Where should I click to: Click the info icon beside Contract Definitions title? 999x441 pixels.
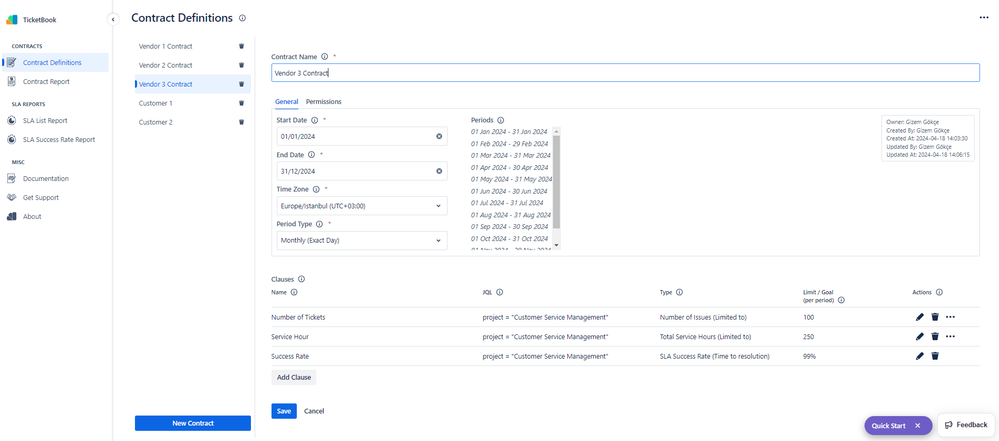click(x=242, y=18)
